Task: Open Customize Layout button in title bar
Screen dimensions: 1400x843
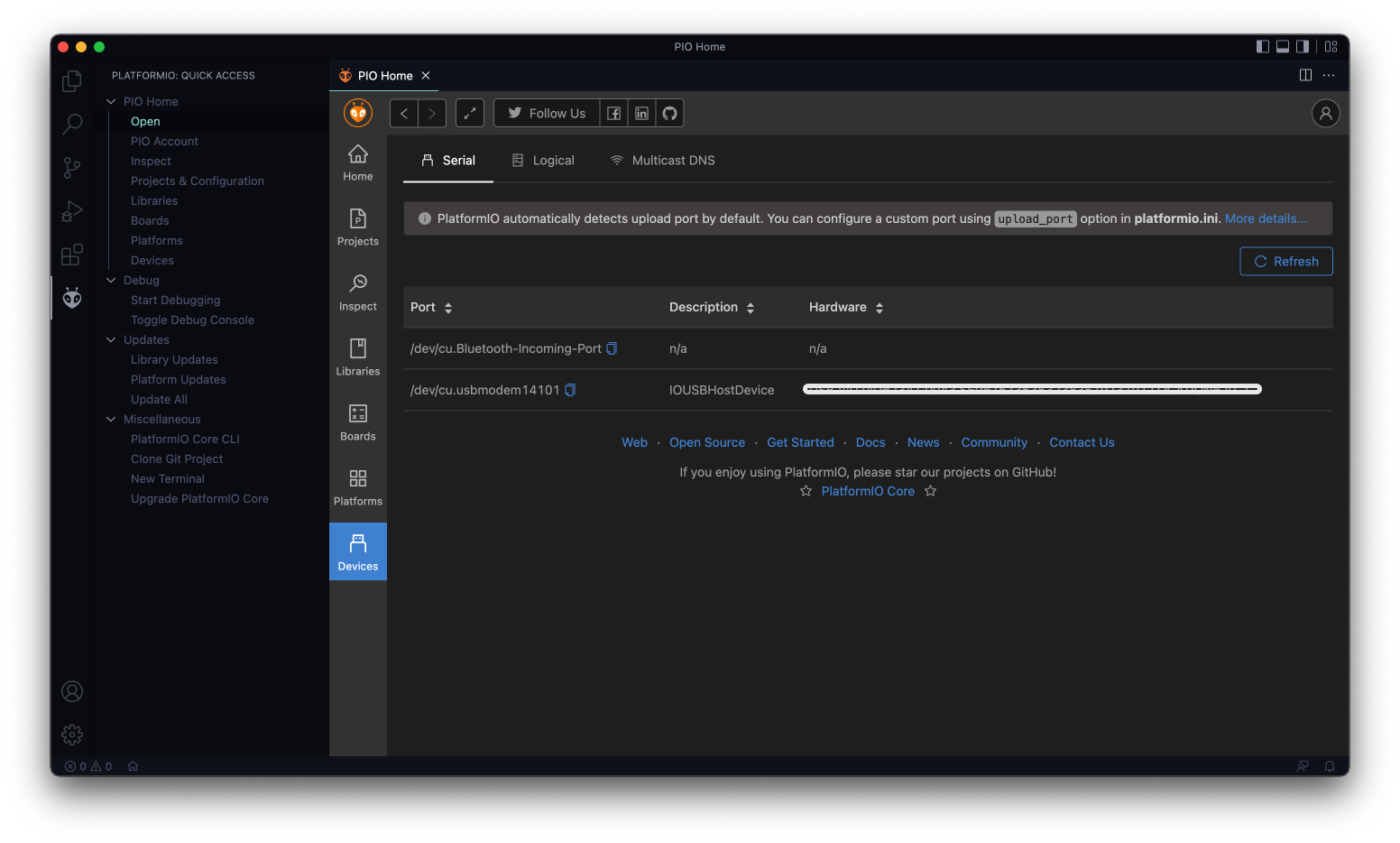Action: click(x=1331, y=47)
